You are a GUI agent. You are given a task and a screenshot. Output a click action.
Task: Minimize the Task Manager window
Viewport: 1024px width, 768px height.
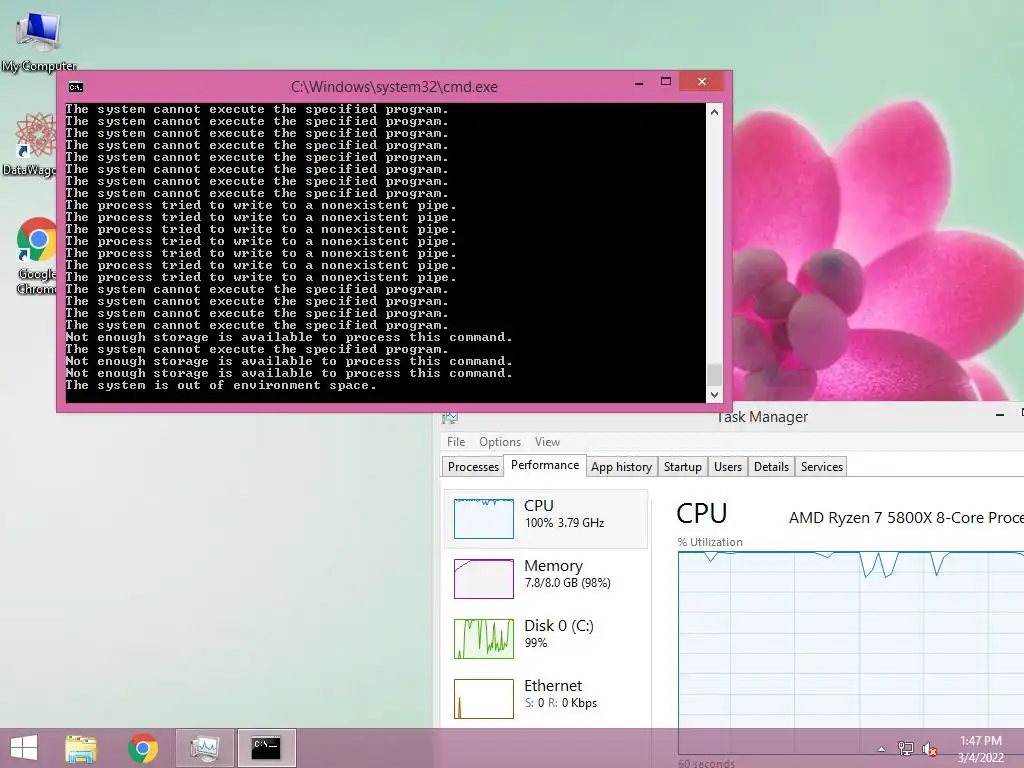coord(1000,415)
